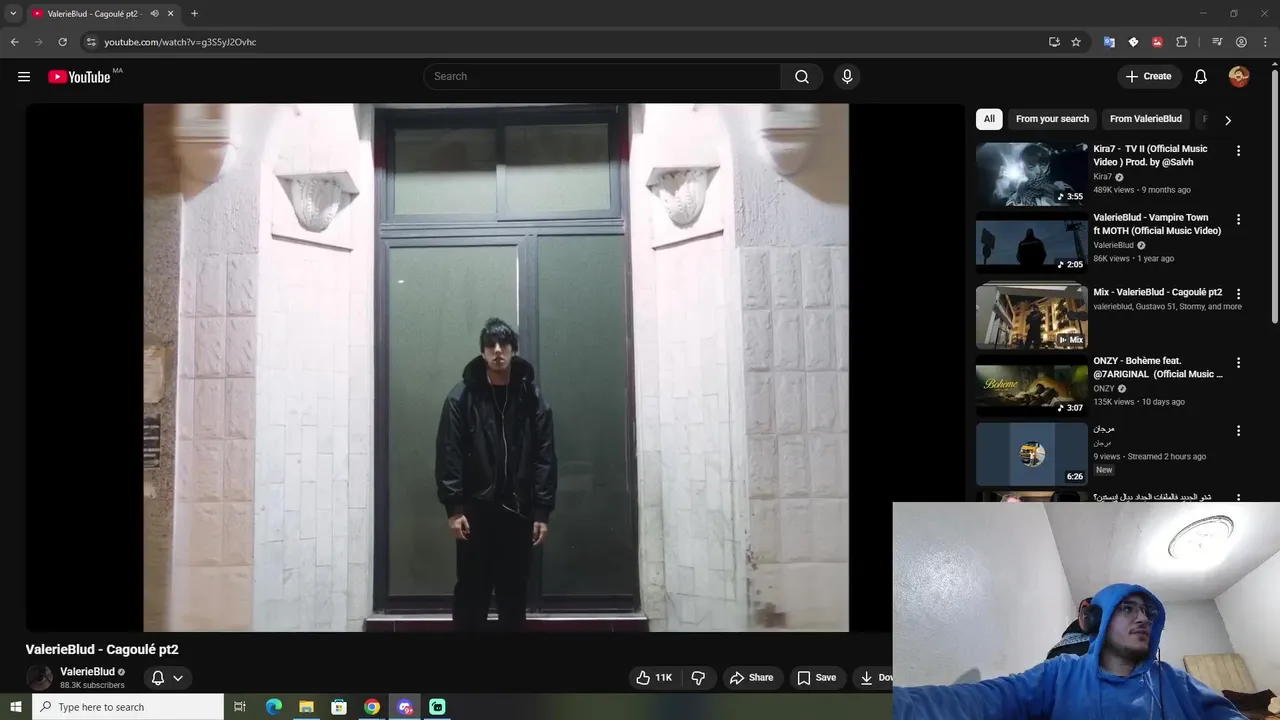Open File Explorer from taskbar
This screenshot has width=1280, height=720.
[x=306, y=707]
